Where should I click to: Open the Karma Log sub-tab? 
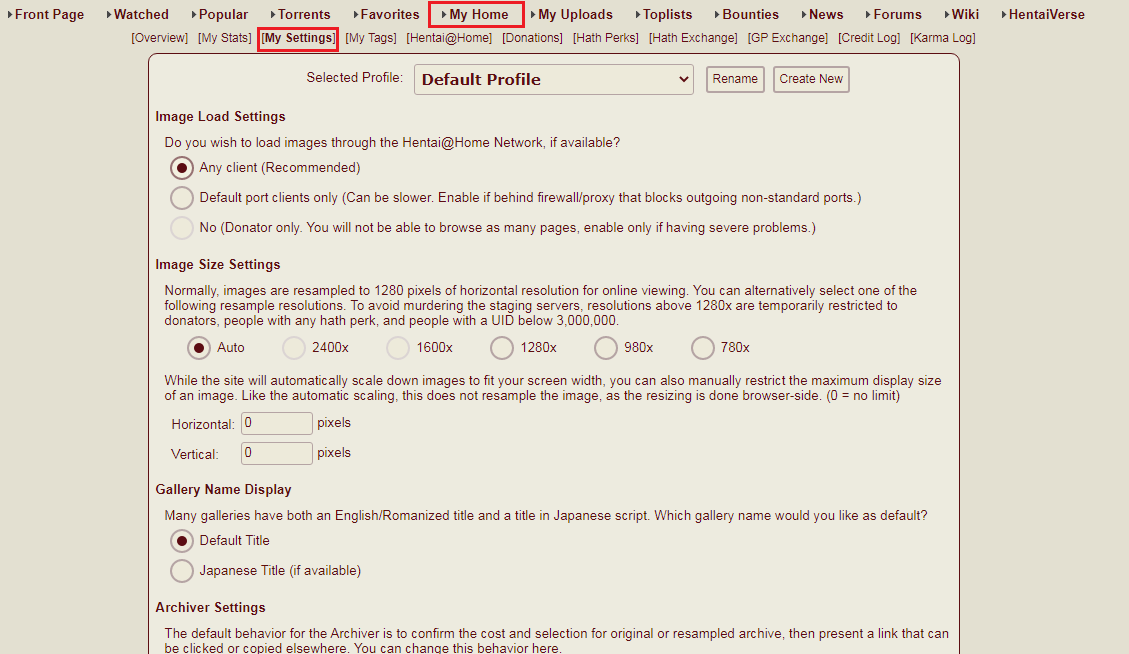pos(943,37)
